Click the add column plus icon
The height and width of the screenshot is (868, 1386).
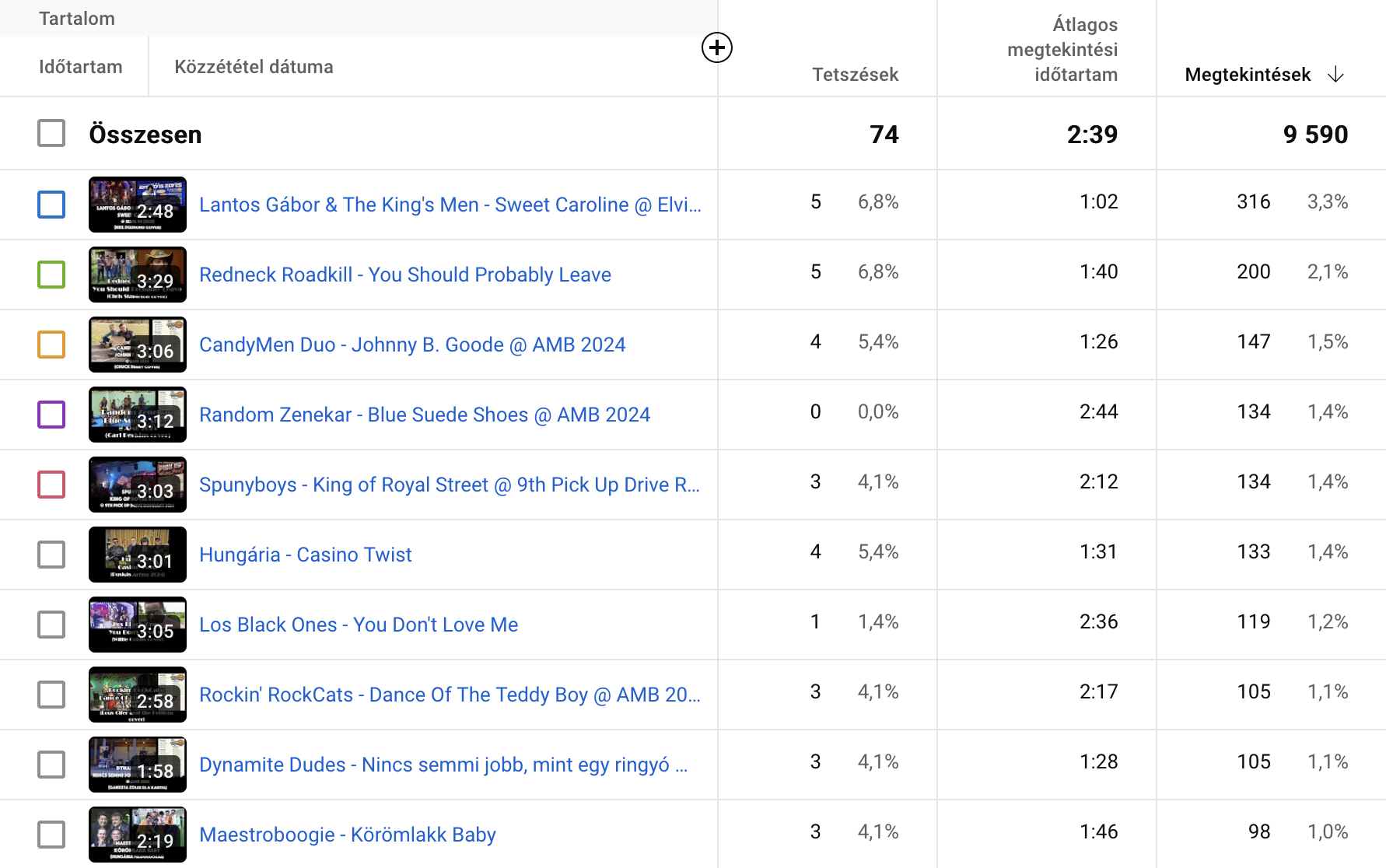pos(716,47)
